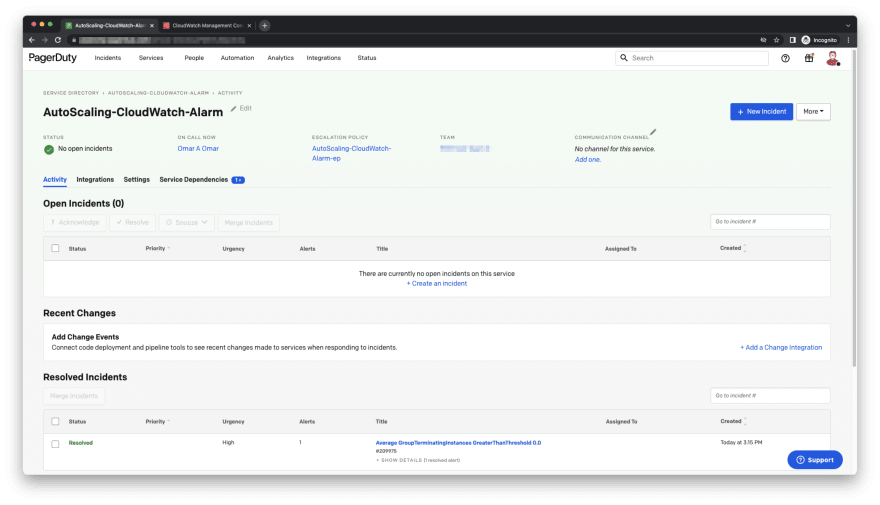Image resolution: width=880 pixels, height=505 pixels.
Task: Open the Status nav item
Action: pos(366,58)
